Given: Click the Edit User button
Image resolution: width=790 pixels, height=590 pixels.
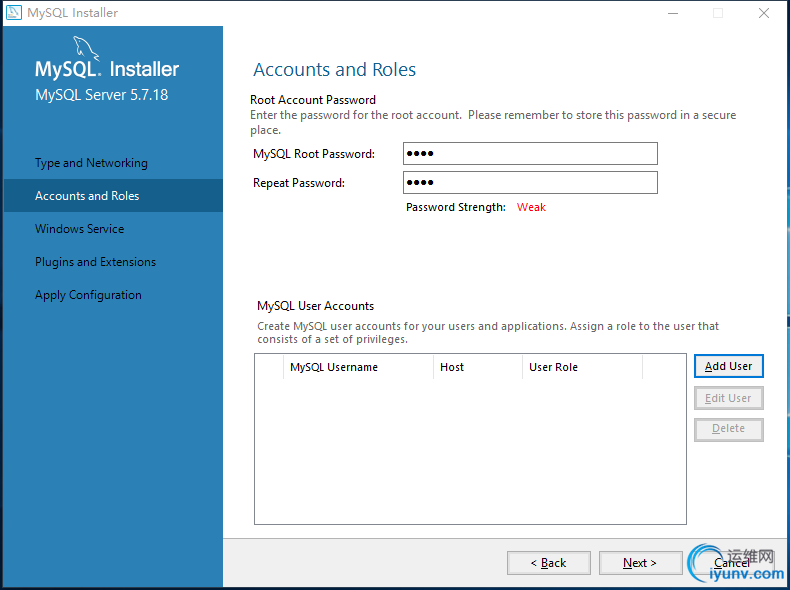Looking at the screenshot, I should (x=728, y=398).
